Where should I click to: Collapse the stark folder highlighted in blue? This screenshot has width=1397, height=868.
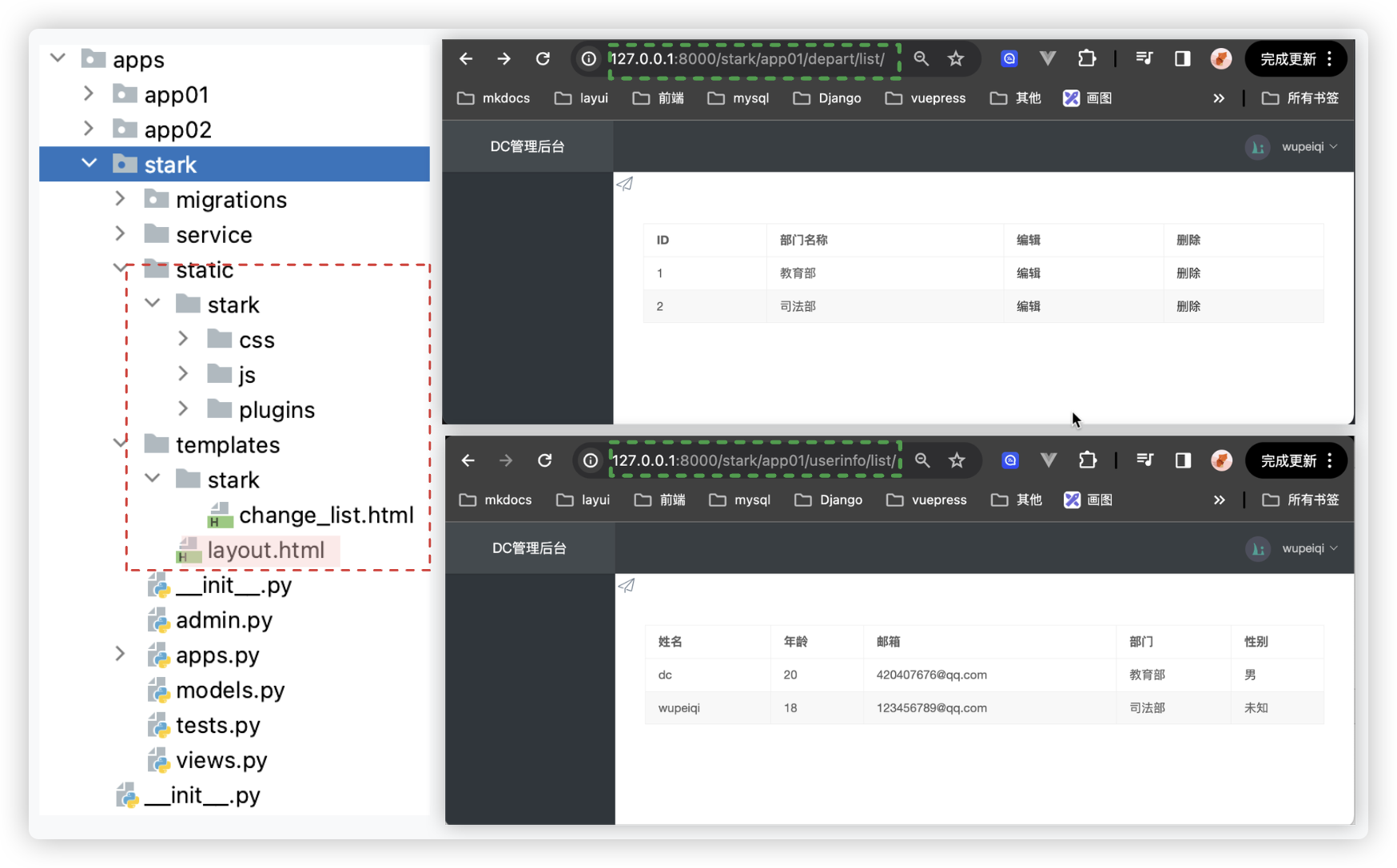coord(89,164)
